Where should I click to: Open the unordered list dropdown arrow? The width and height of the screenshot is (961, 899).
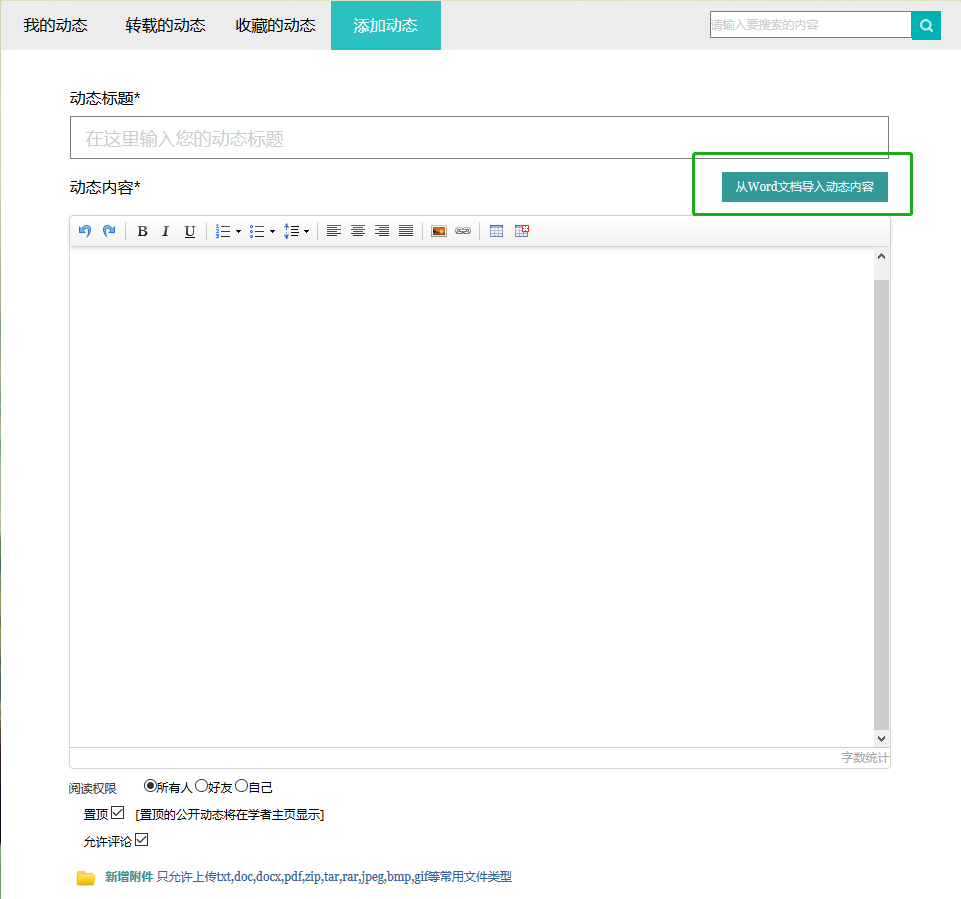[x=272, y=231]
